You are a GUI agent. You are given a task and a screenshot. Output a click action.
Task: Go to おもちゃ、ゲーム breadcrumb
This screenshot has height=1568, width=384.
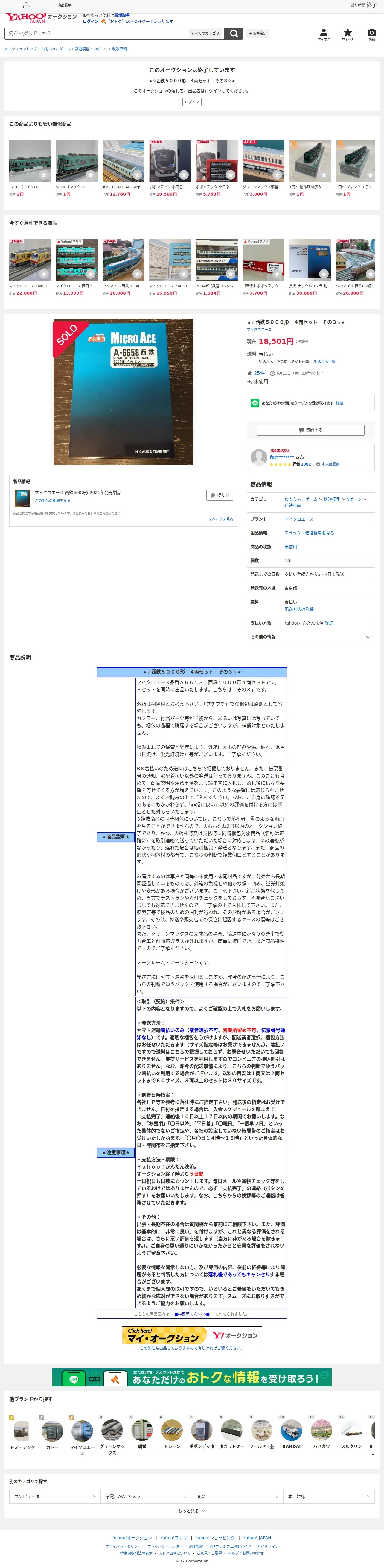(x=56, y=49)
